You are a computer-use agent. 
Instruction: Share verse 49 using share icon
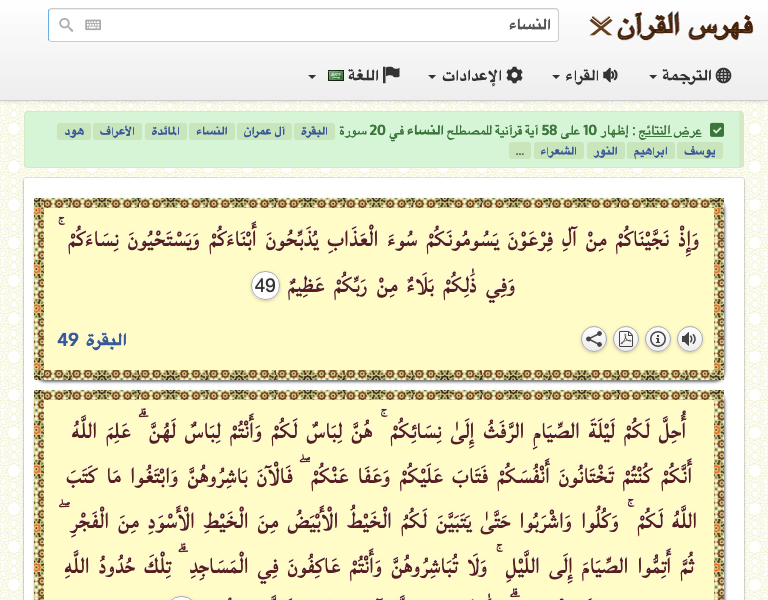[594, 339]
